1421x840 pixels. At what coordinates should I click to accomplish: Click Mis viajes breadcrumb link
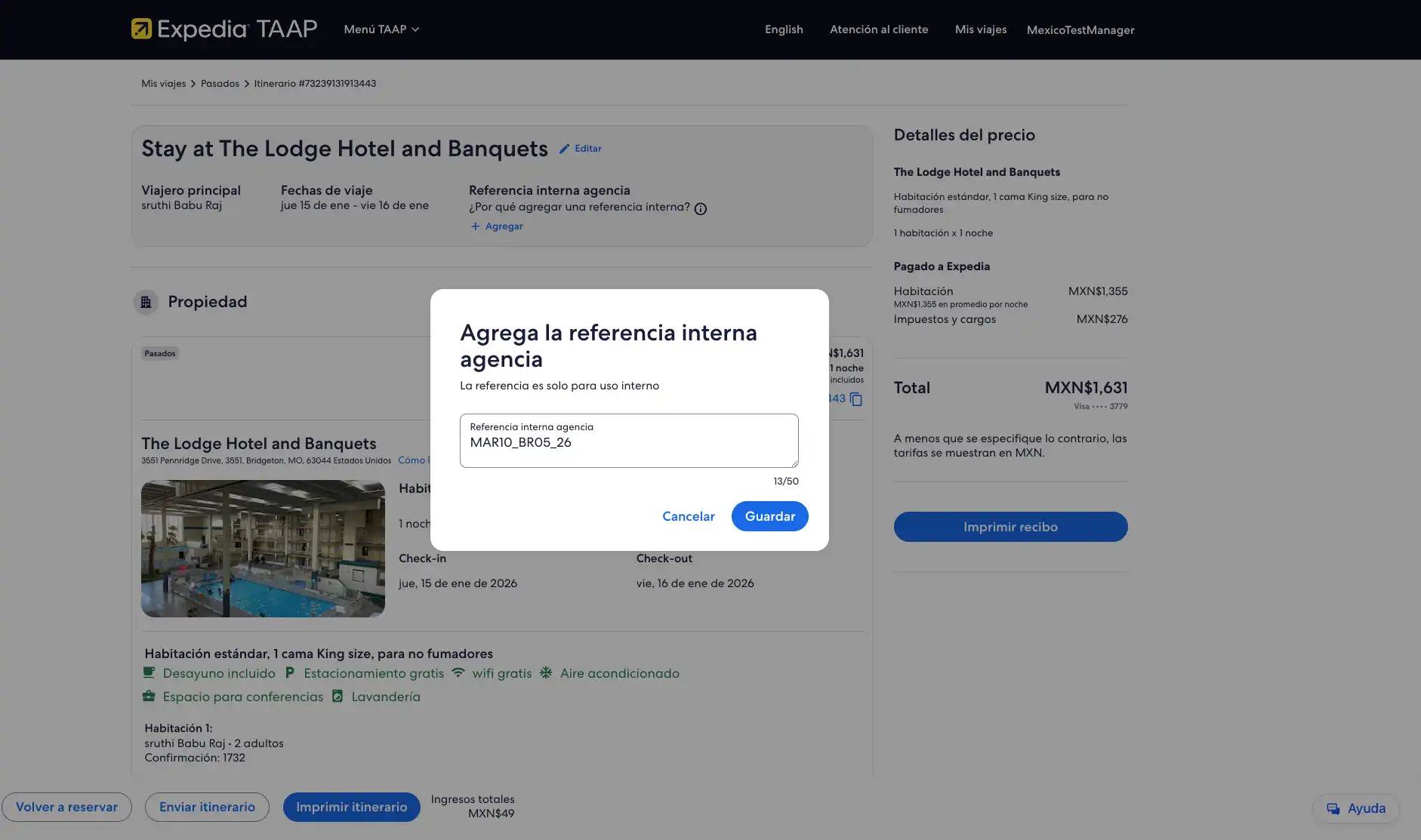click(x=163, y=84)
